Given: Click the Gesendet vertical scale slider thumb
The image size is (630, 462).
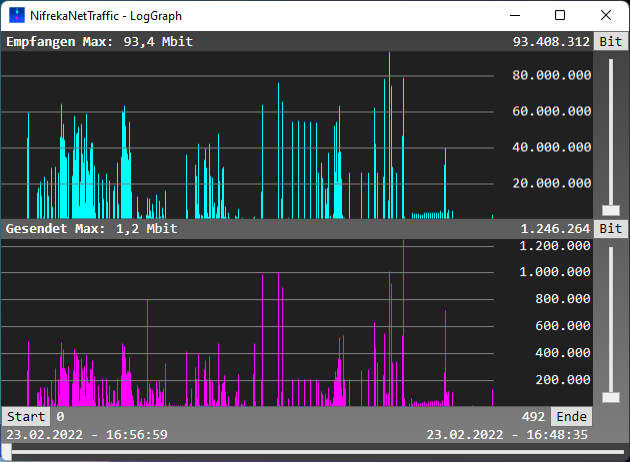Looking at the screenshot, I should pyautogui.click(x=611, y=397).
